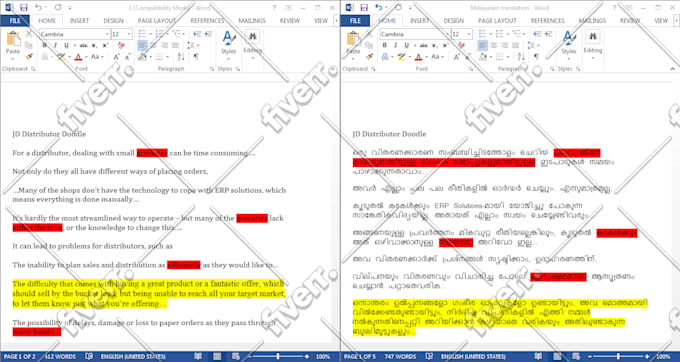The height and width of the screenshot is (362, 680).
Task: Click zoom slider in Compatibility Mode window
Action: tap(278, 356)
